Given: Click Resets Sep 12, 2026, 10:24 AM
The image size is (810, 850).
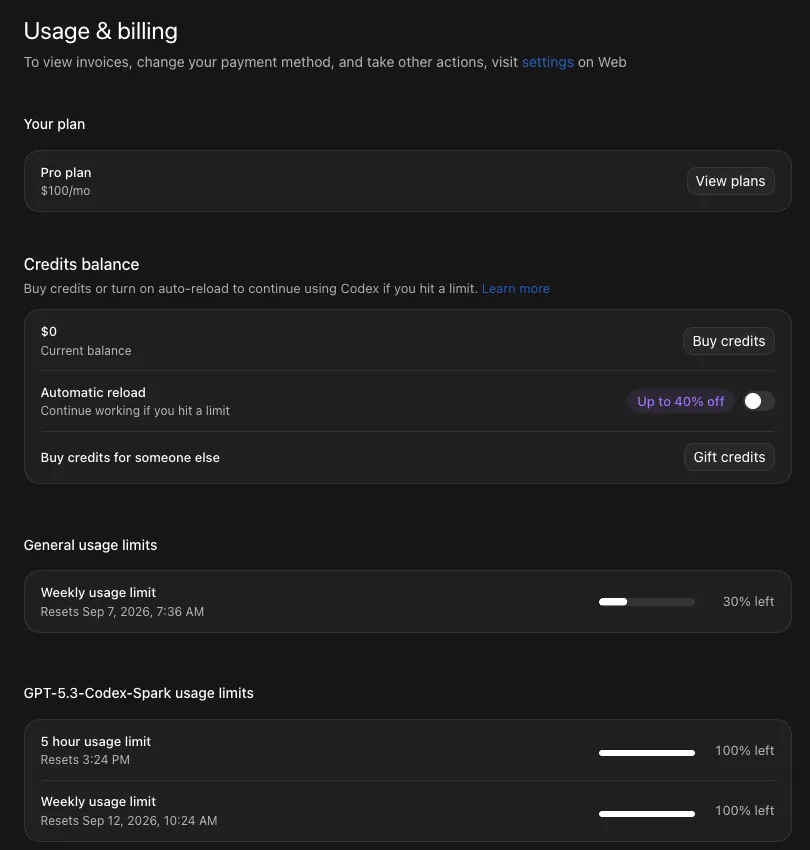Looking at the screenshot, I should point(129,821).
